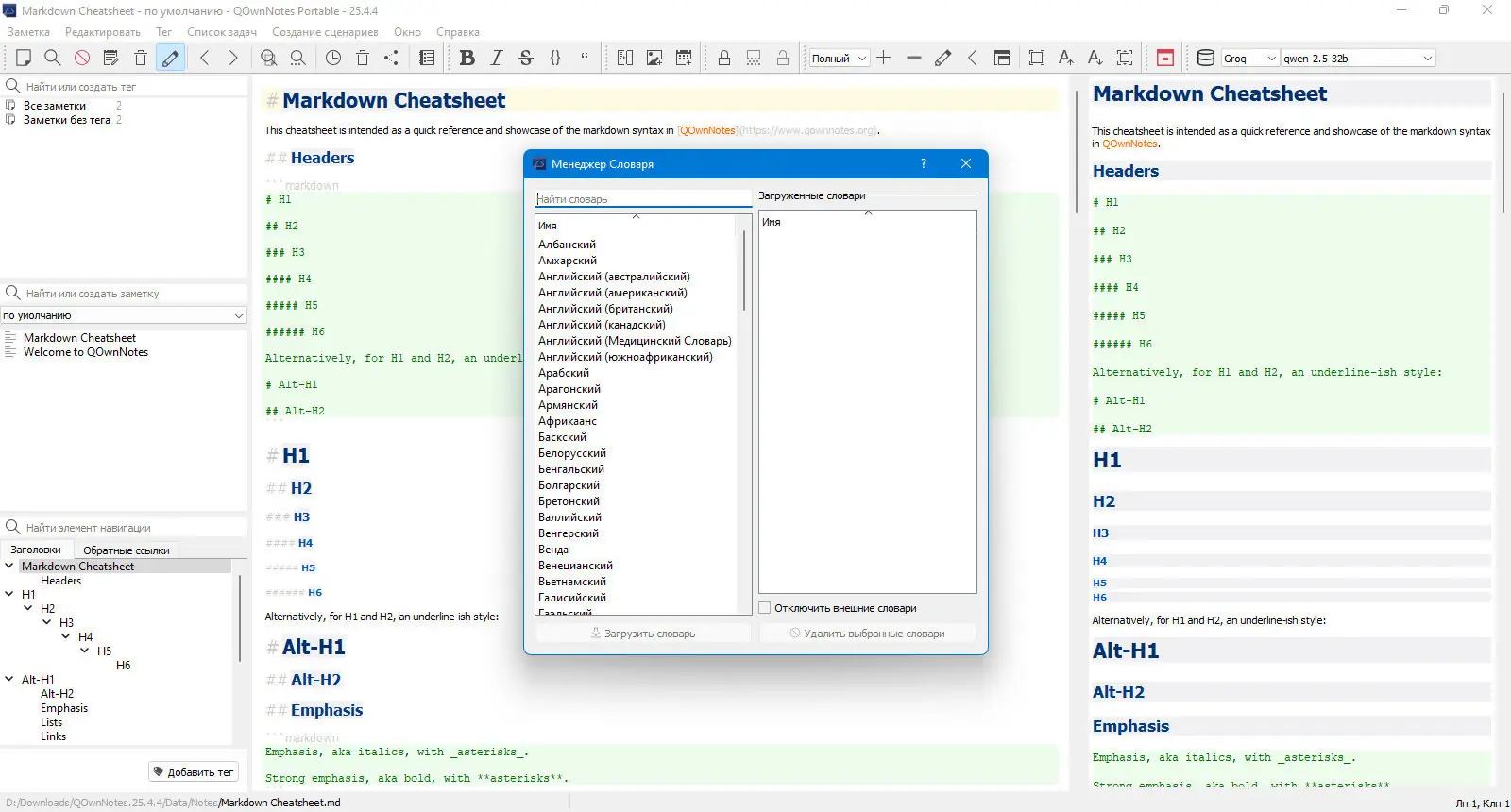Screen dimensions: 1511x812
Task: Click the 'Добавить тег' button
Action: point(193,772)
